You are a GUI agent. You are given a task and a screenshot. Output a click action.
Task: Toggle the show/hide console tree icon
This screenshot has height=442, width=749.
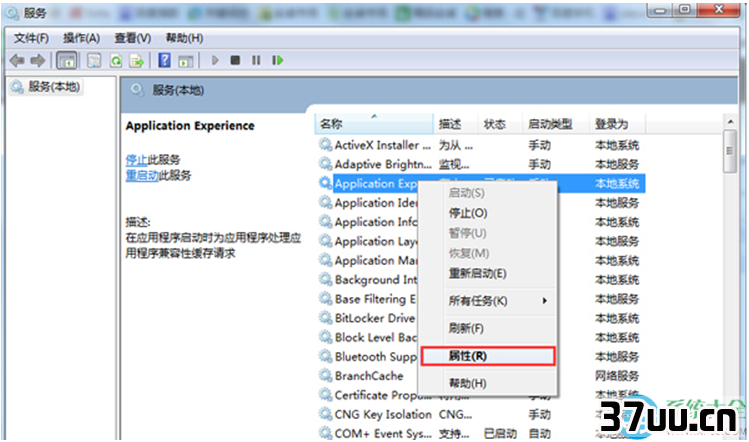click(x=66, y=61)
